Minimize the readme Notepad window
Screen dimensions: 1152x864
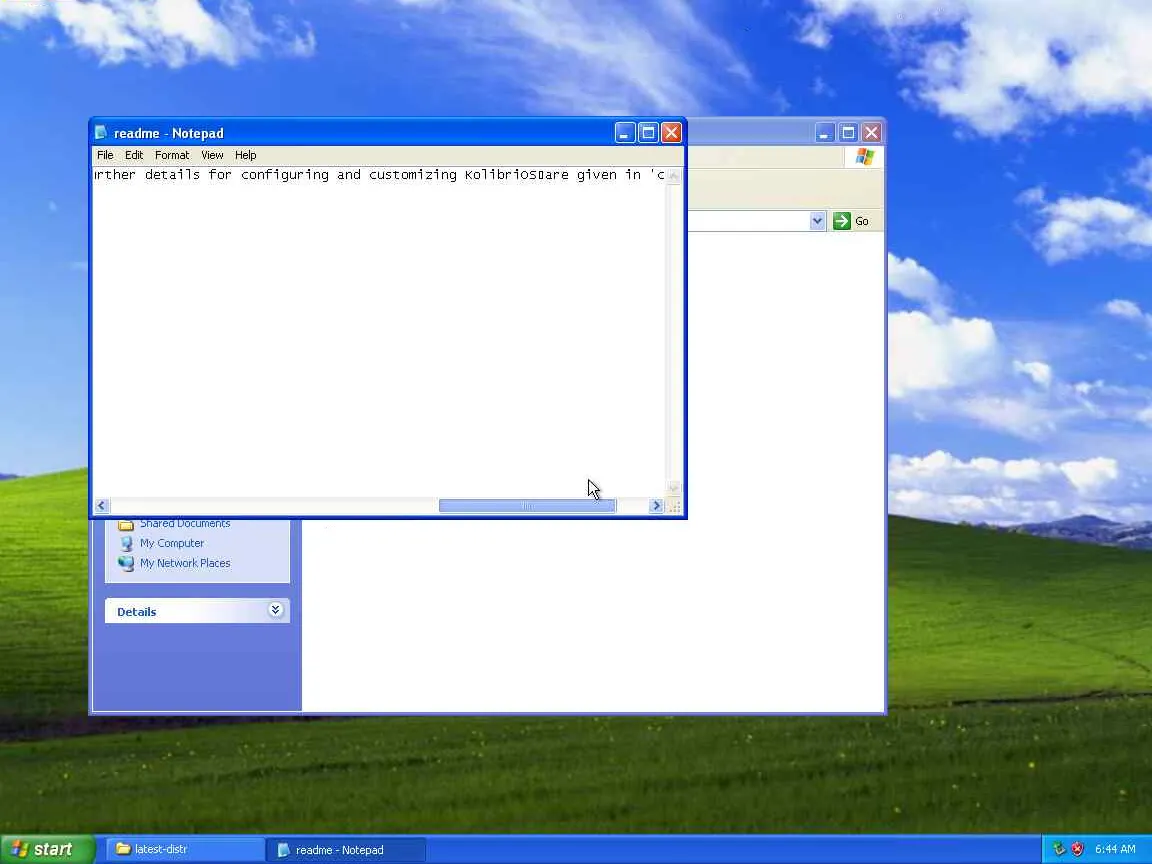coord(624,132)
